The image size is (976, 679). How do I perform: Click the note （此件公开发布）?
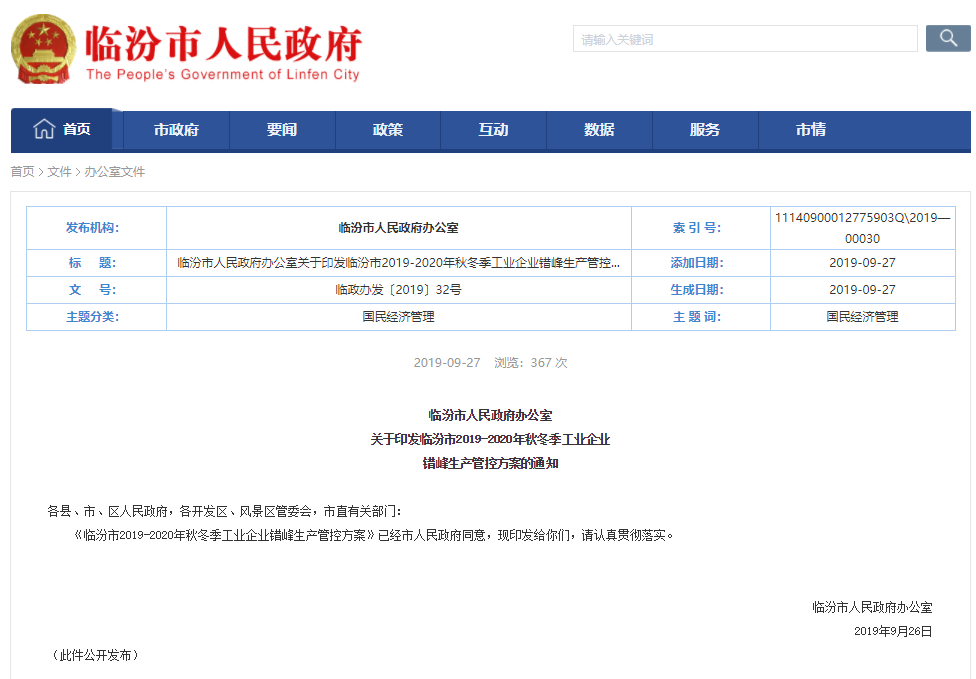click(x=95, y=655)
